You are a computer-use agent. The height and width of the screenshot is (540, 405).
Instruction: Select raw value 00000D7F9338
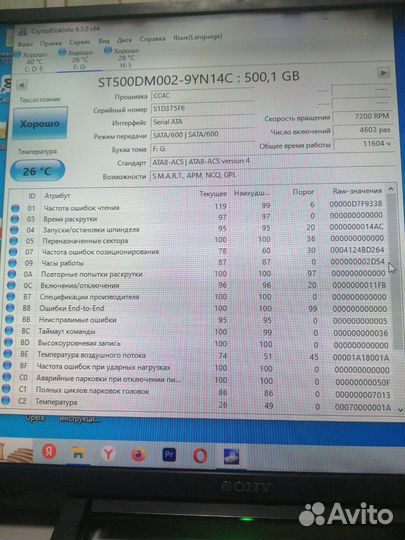[356, 204]
